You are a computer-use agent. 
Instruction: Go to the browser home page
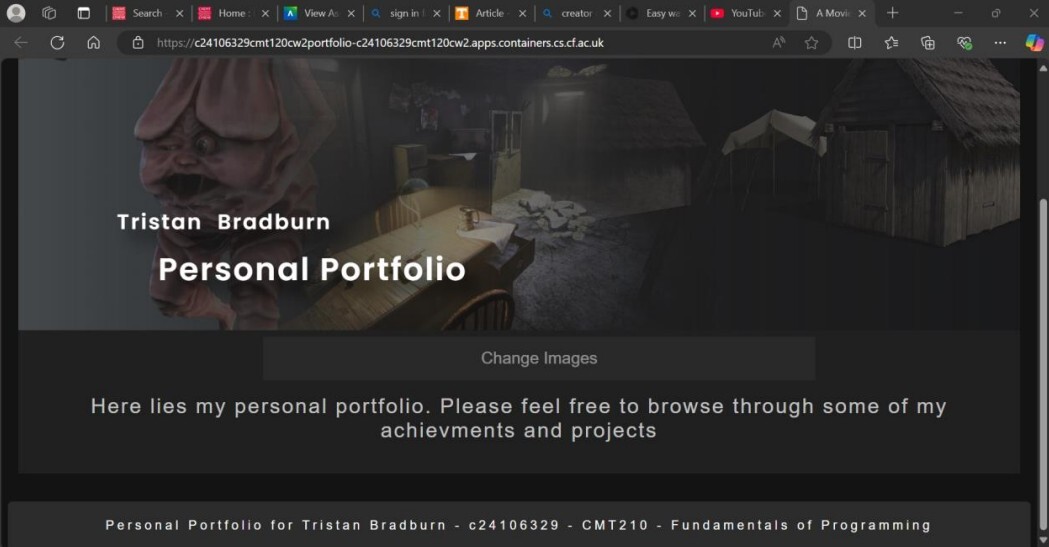(x=94, y=43)
